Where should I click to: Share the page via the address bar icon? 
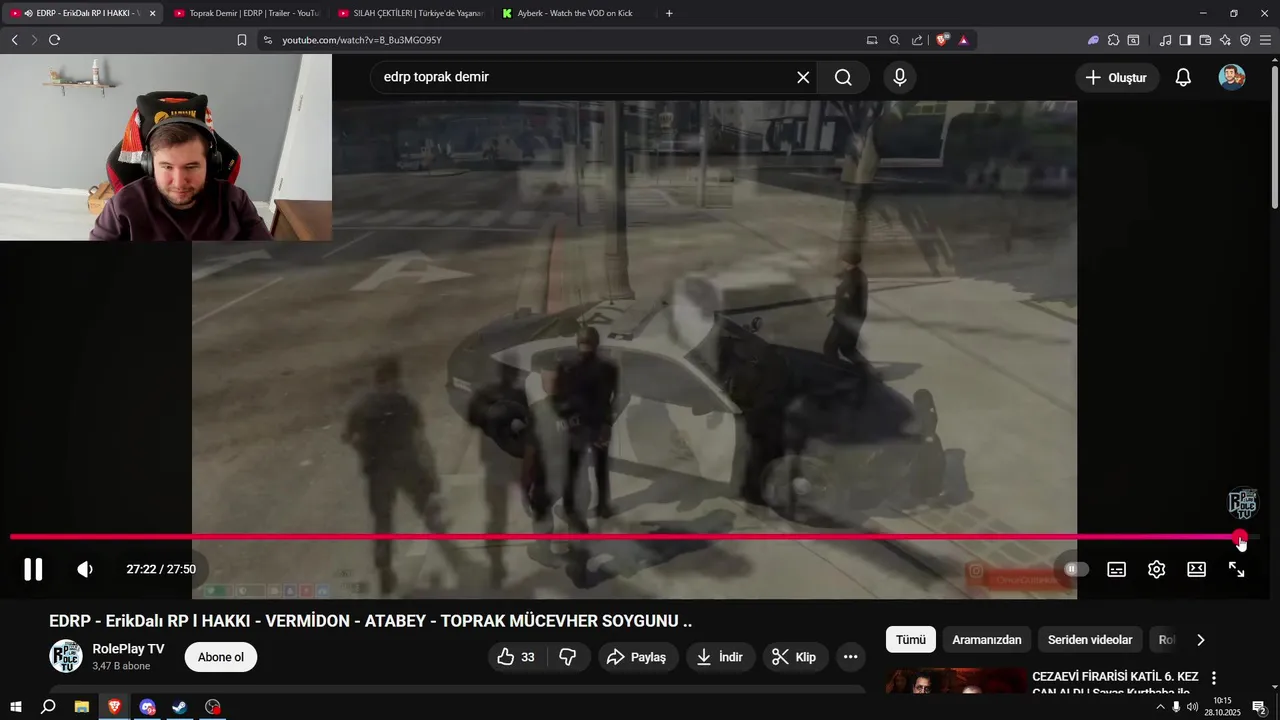point(917,40)
